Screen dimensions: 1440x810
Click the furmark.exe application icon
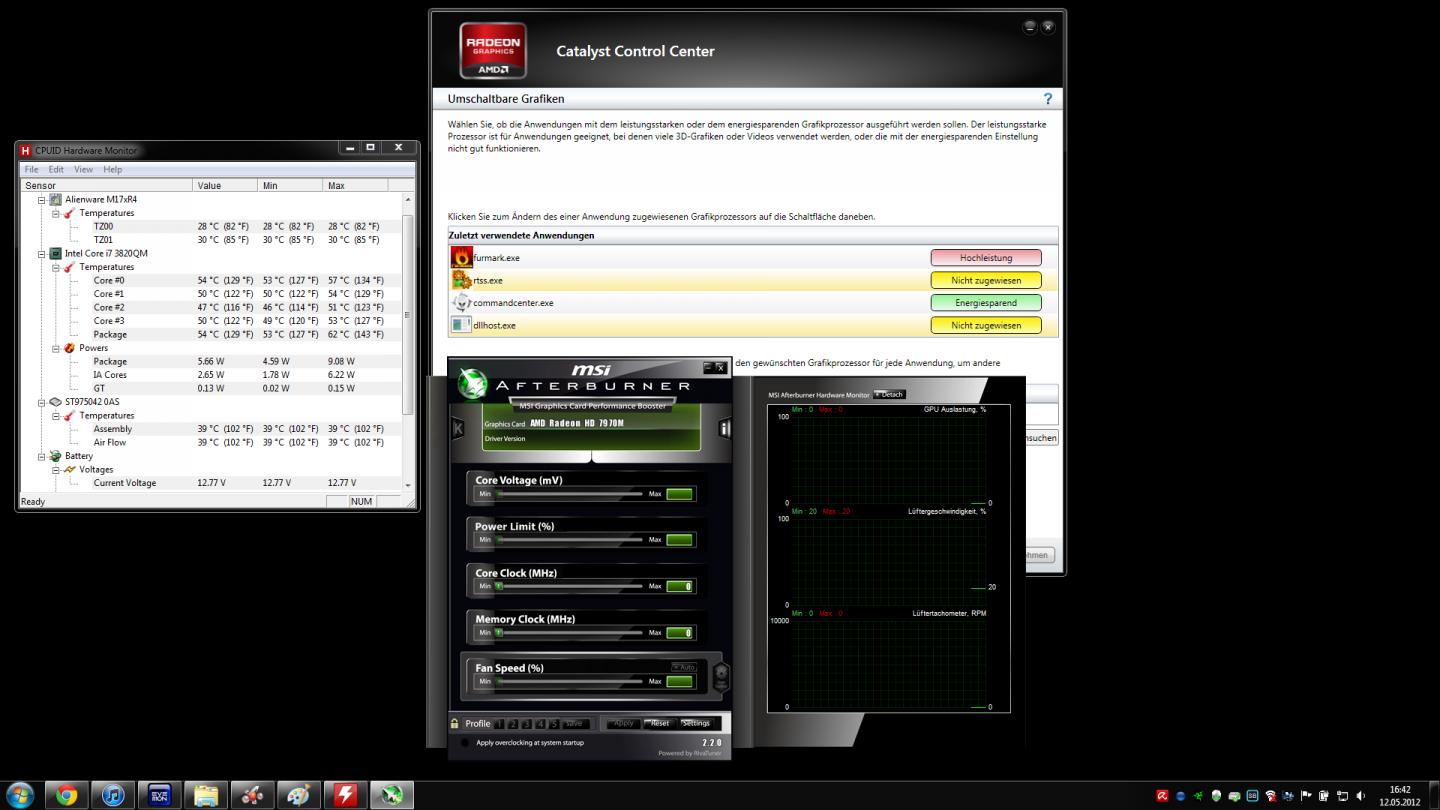point(461,258)
